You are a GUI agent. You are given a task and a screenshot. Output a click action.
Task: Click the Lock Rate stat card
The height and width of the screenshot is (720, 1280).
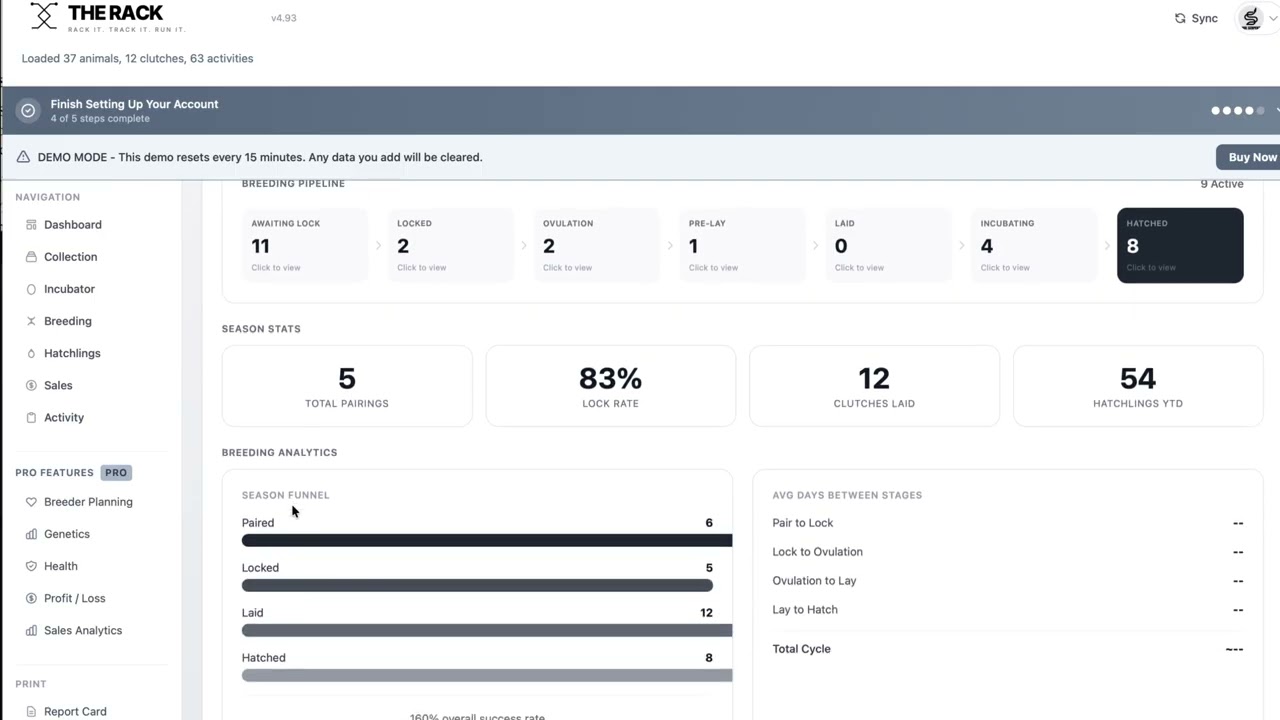pyautogui.click(x=611, y=386)
